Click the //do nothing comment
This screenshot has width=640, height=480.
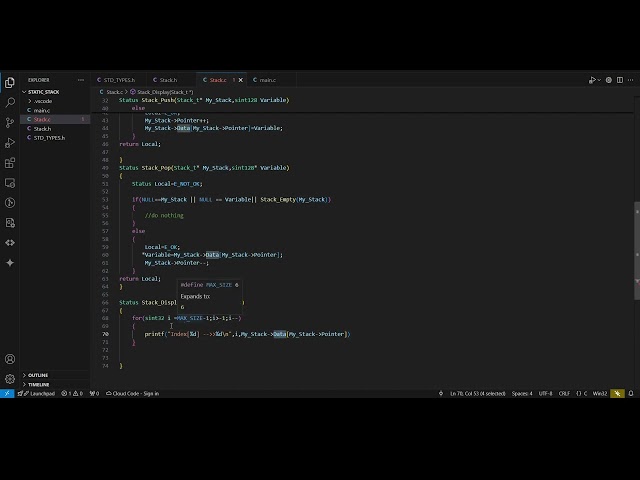click(x=164, y=216)
